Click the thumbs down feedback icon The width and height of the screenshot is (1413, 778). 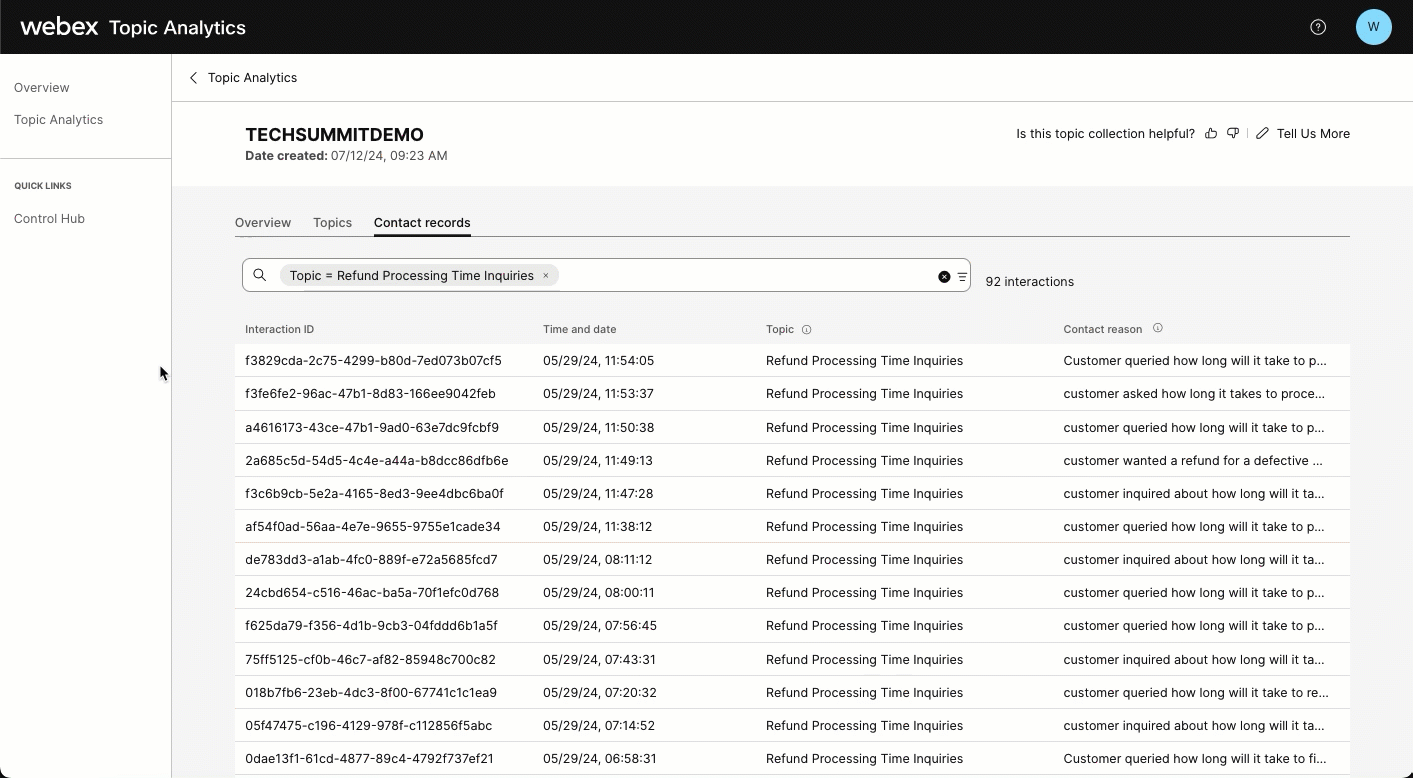coord(1234,133)
